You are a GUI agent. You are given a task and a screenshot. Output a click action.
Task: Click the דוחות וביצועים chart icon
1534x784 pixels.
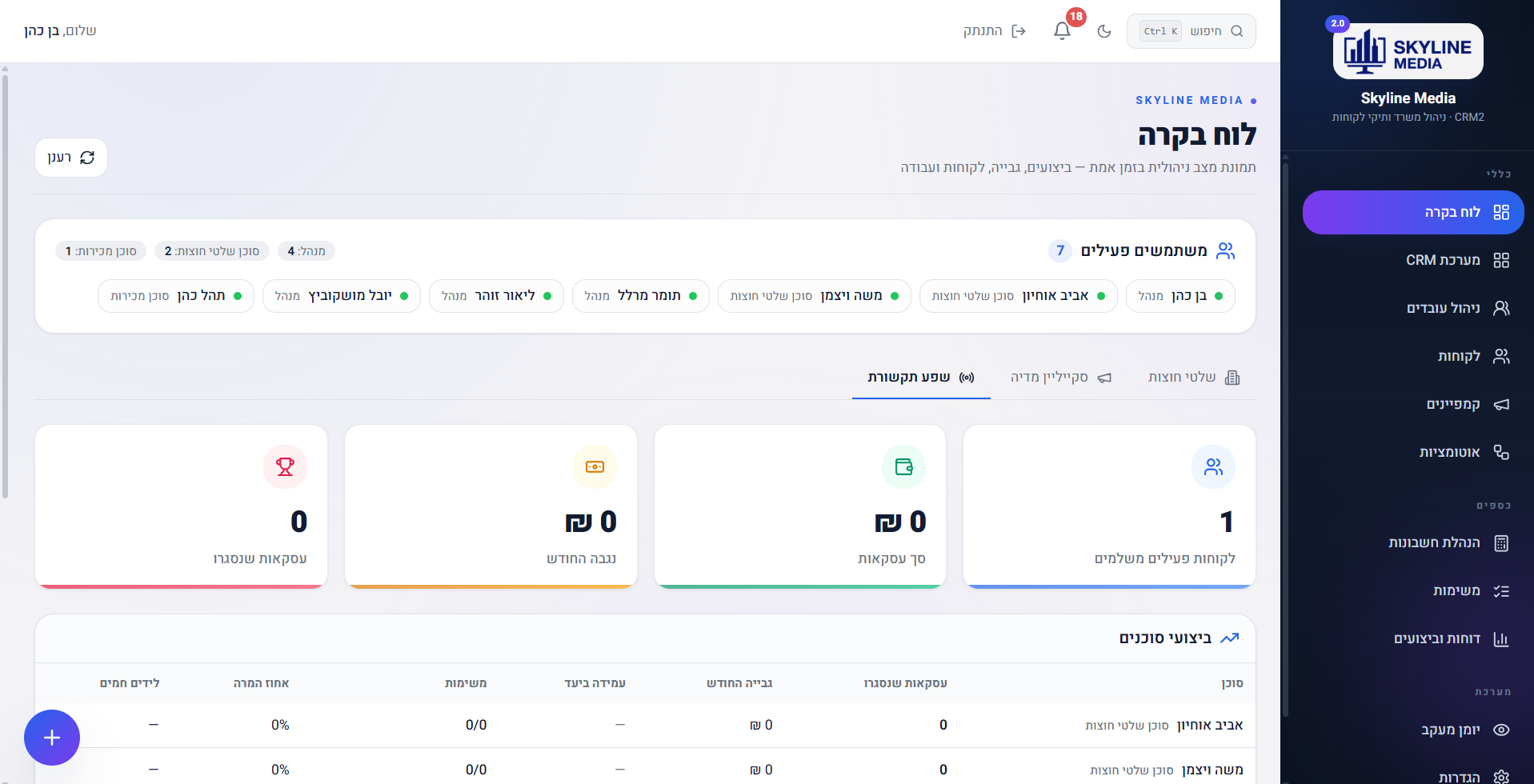click(1501, 639)
